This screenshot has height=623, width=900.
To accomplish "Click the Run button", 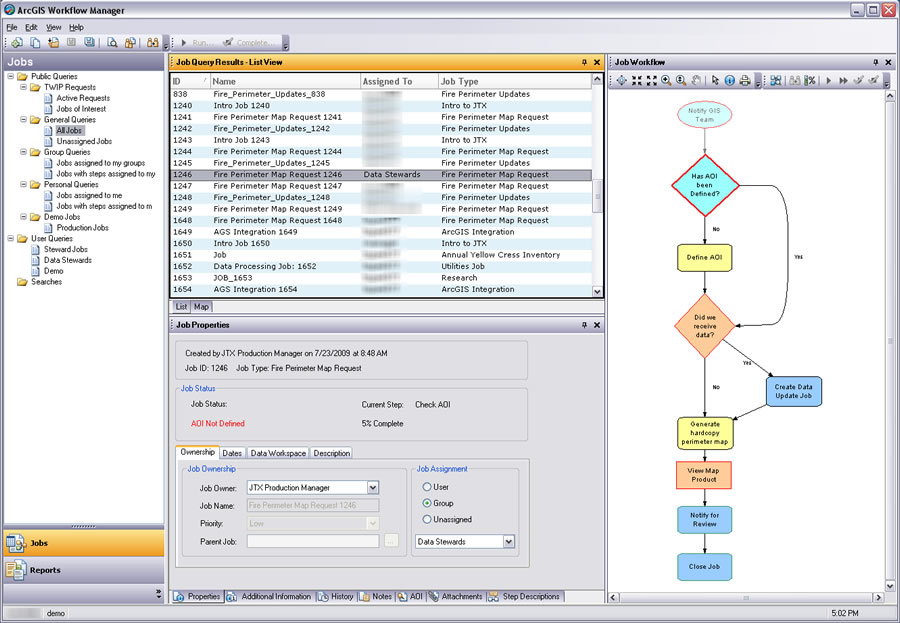I will [x=196, y=42].
